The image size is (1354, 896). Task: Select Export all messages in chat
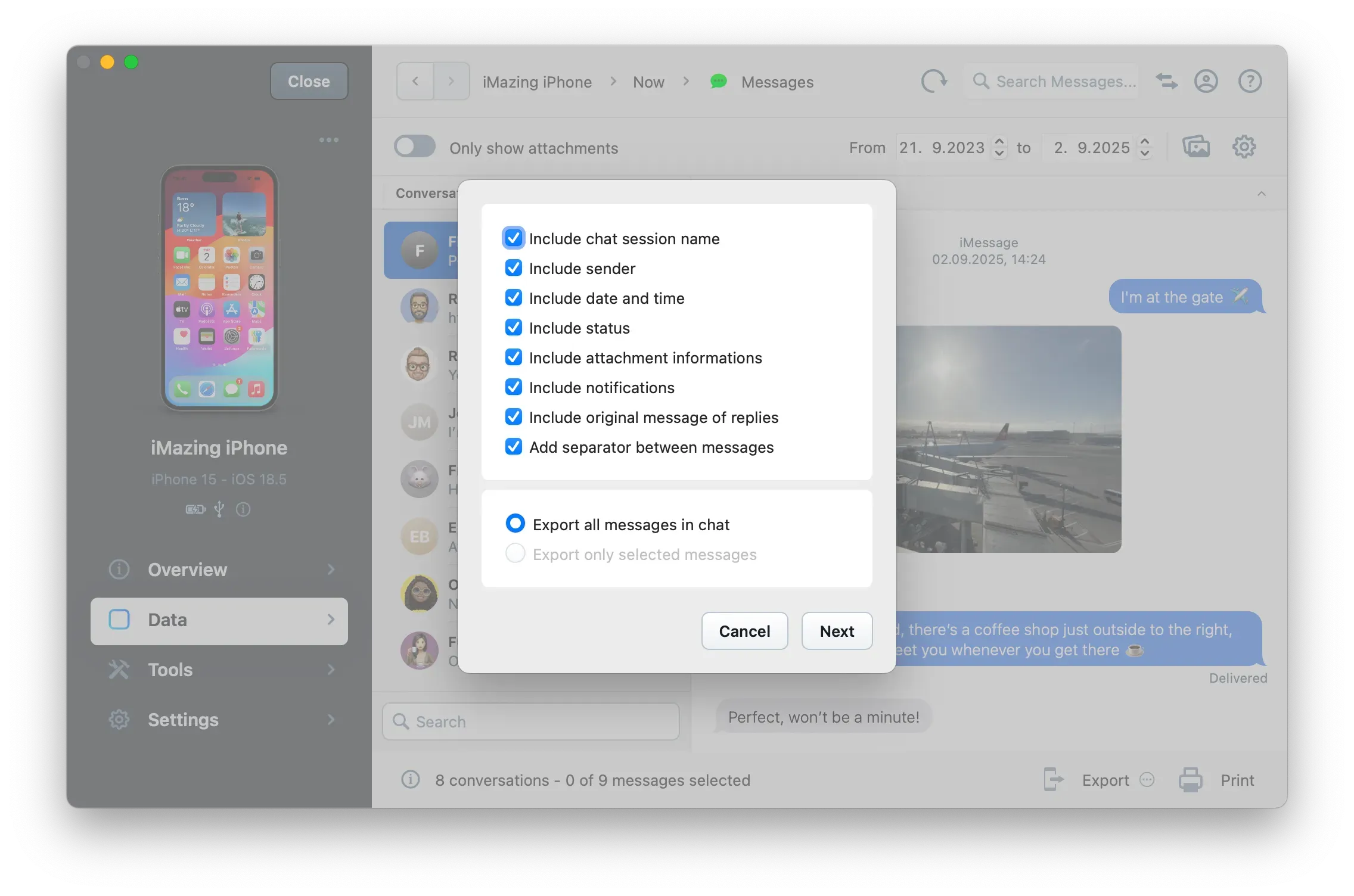[x=515, y=523]
